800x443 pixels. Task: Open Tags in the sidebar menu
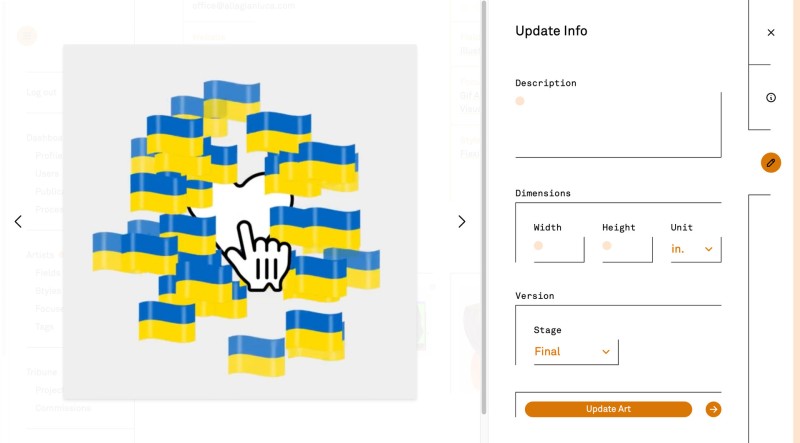(x=44, y=327)
